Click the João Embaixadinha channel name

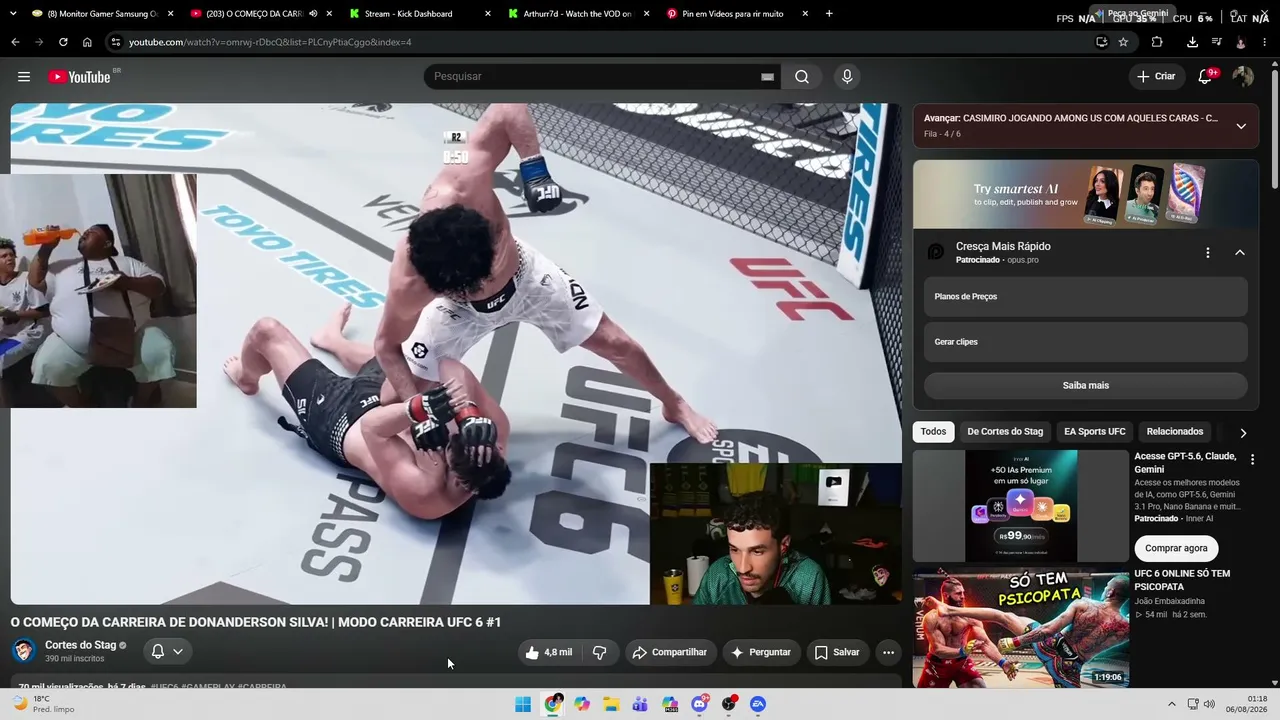(x=1169, y=601)
